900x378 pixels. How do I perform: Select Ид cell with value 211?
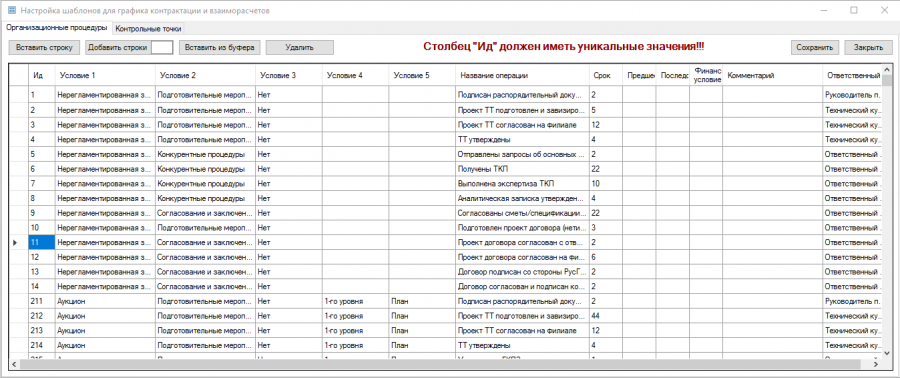41,301
